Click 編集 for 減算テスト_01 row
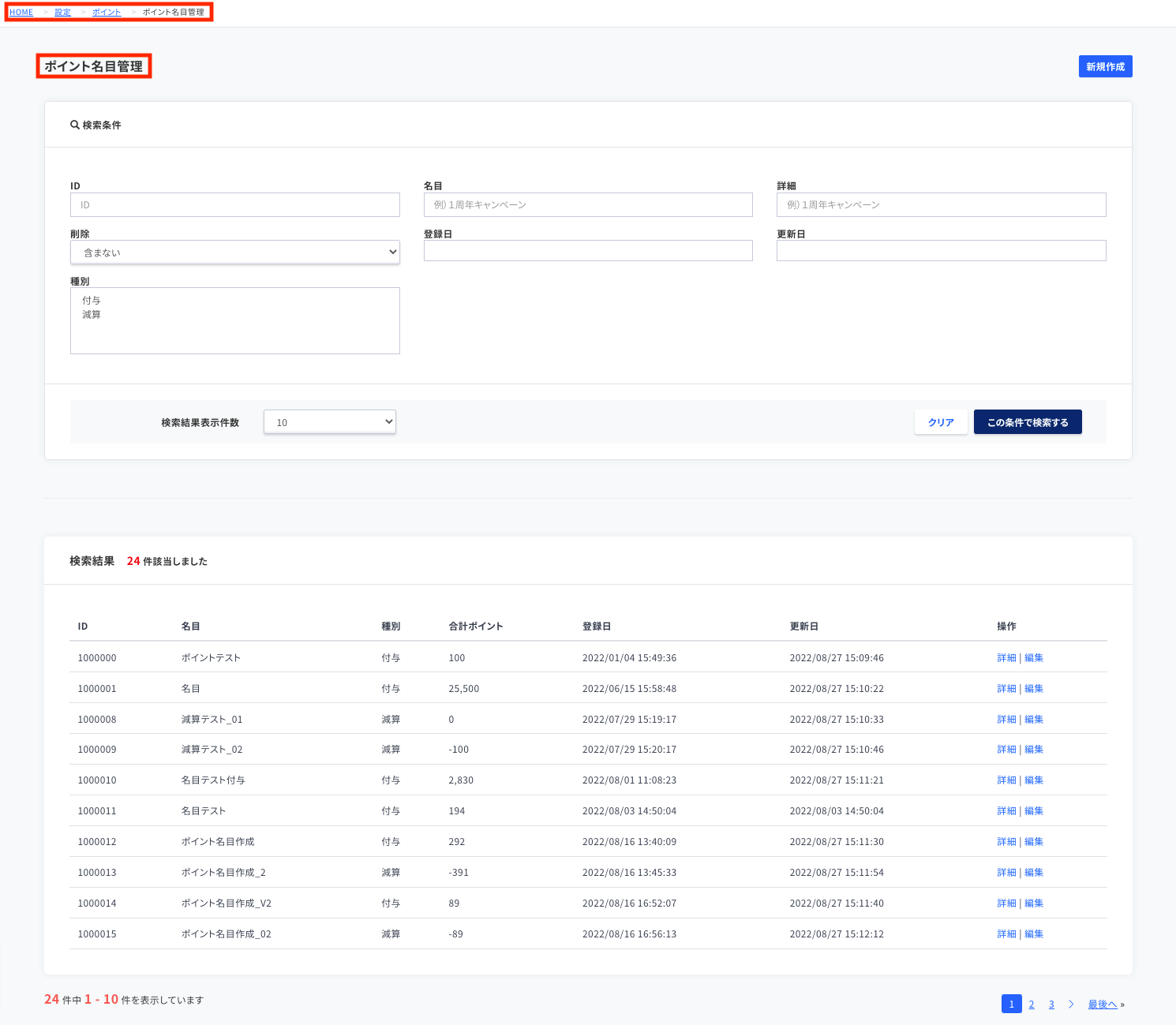The height and width of the screenshot is (1025, 1176). point(1034,720)
